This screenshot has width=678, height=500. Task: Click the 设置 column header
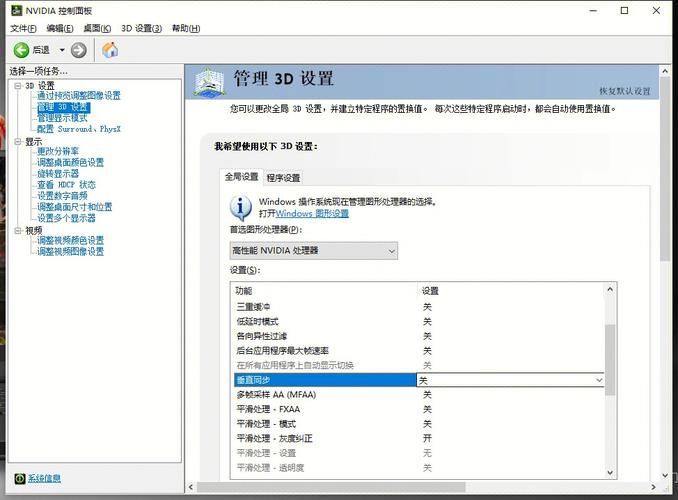pyautogui.click(x=511, y=291)
